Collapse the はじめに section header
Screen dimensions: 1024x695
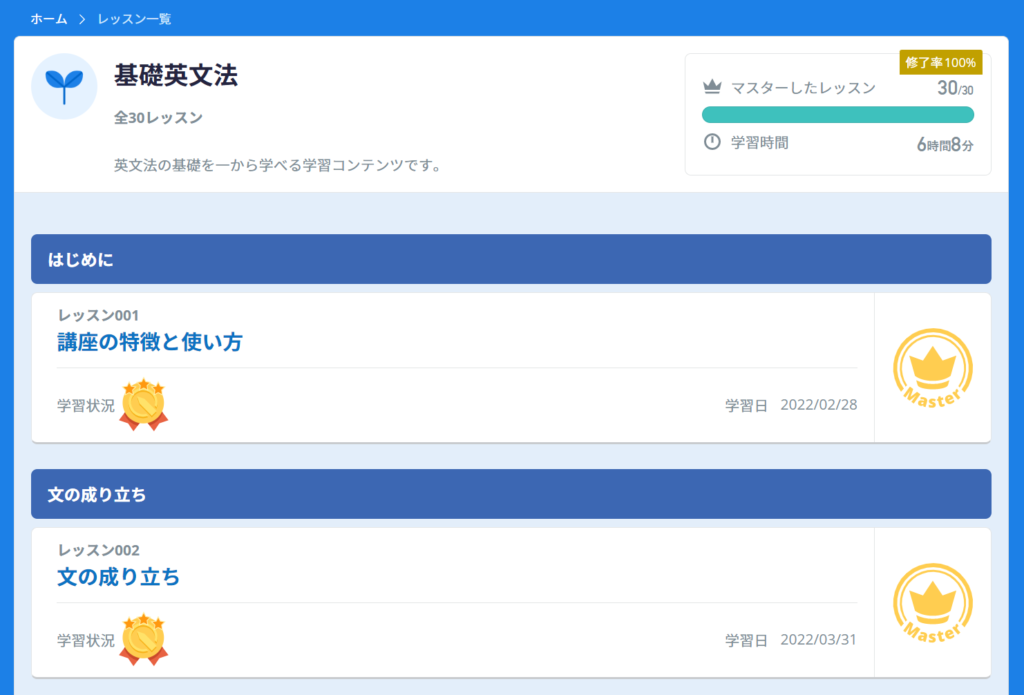[511, 259]
